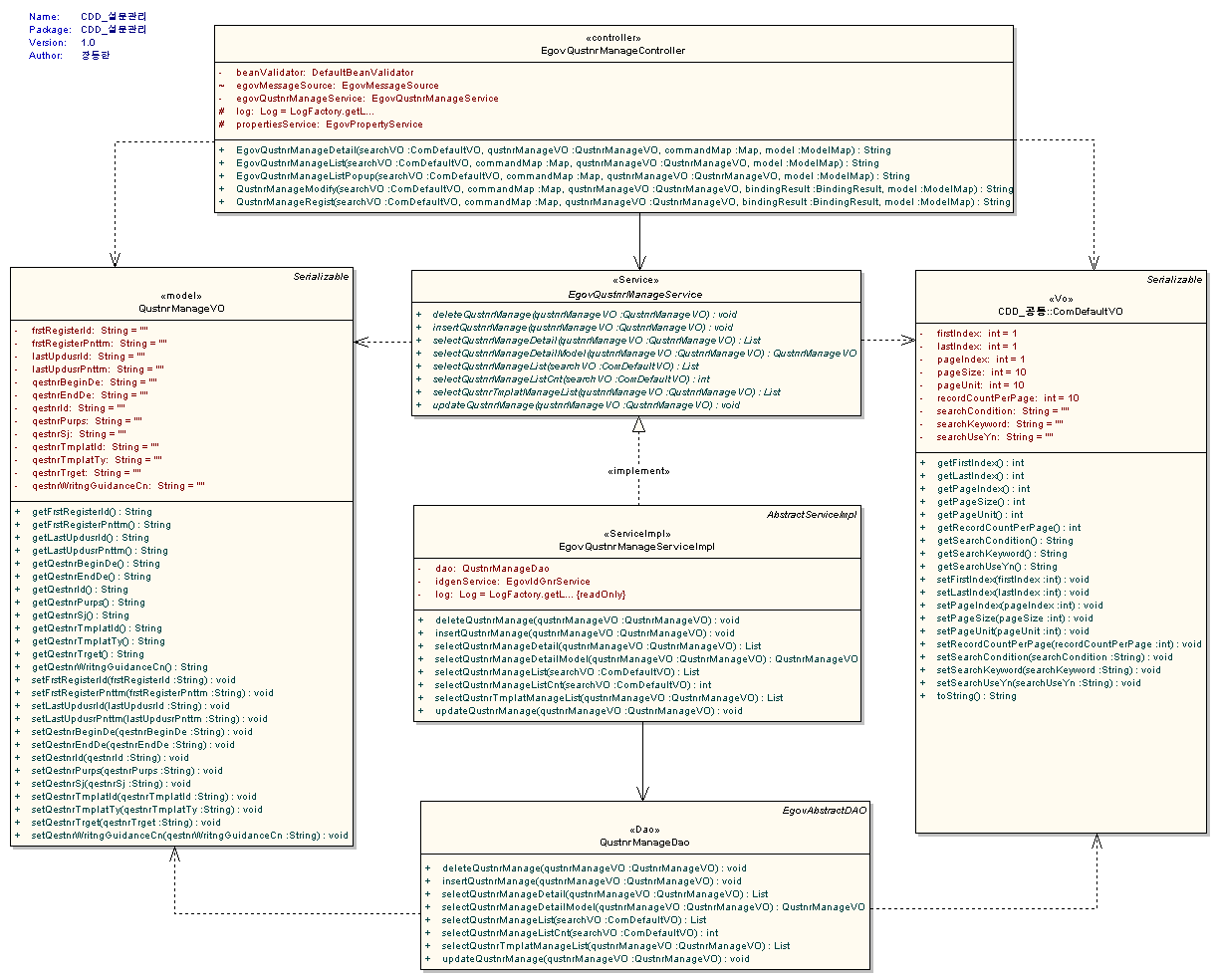
Task: Click the EgovAbstractDAO parent label
Action: (824, 811)
